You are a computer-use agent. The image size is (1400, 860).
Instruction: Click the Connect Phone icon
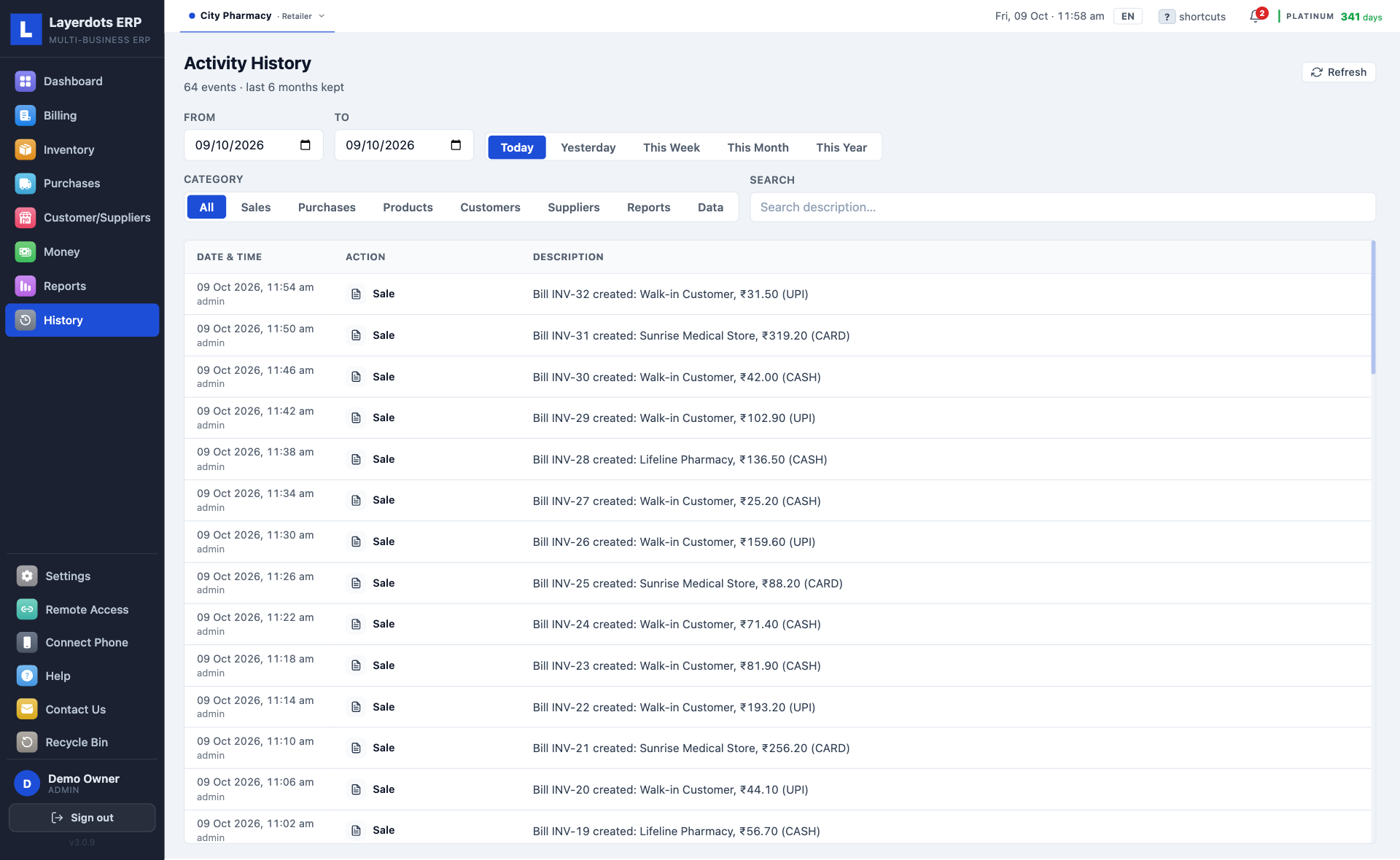[27, 642]
